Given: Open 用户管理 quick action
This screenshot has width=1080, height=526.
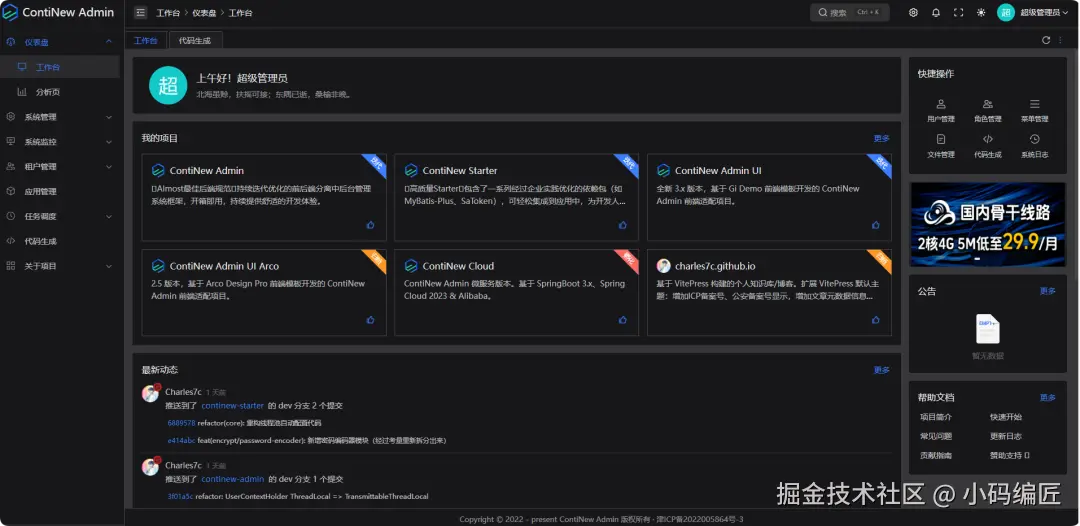Looking at the screenshot, I should 941,110.
